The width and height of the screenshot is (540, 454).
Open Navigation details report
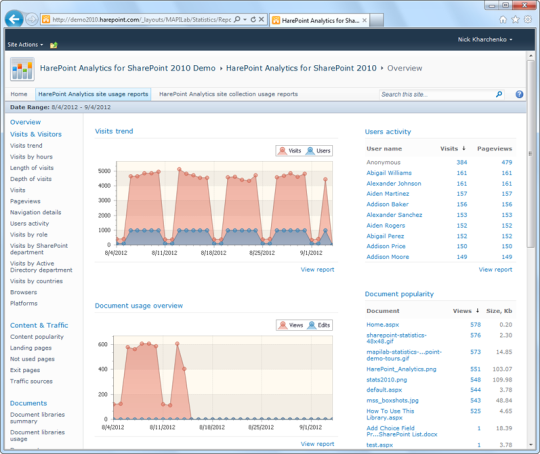click(x=35, y=212)
